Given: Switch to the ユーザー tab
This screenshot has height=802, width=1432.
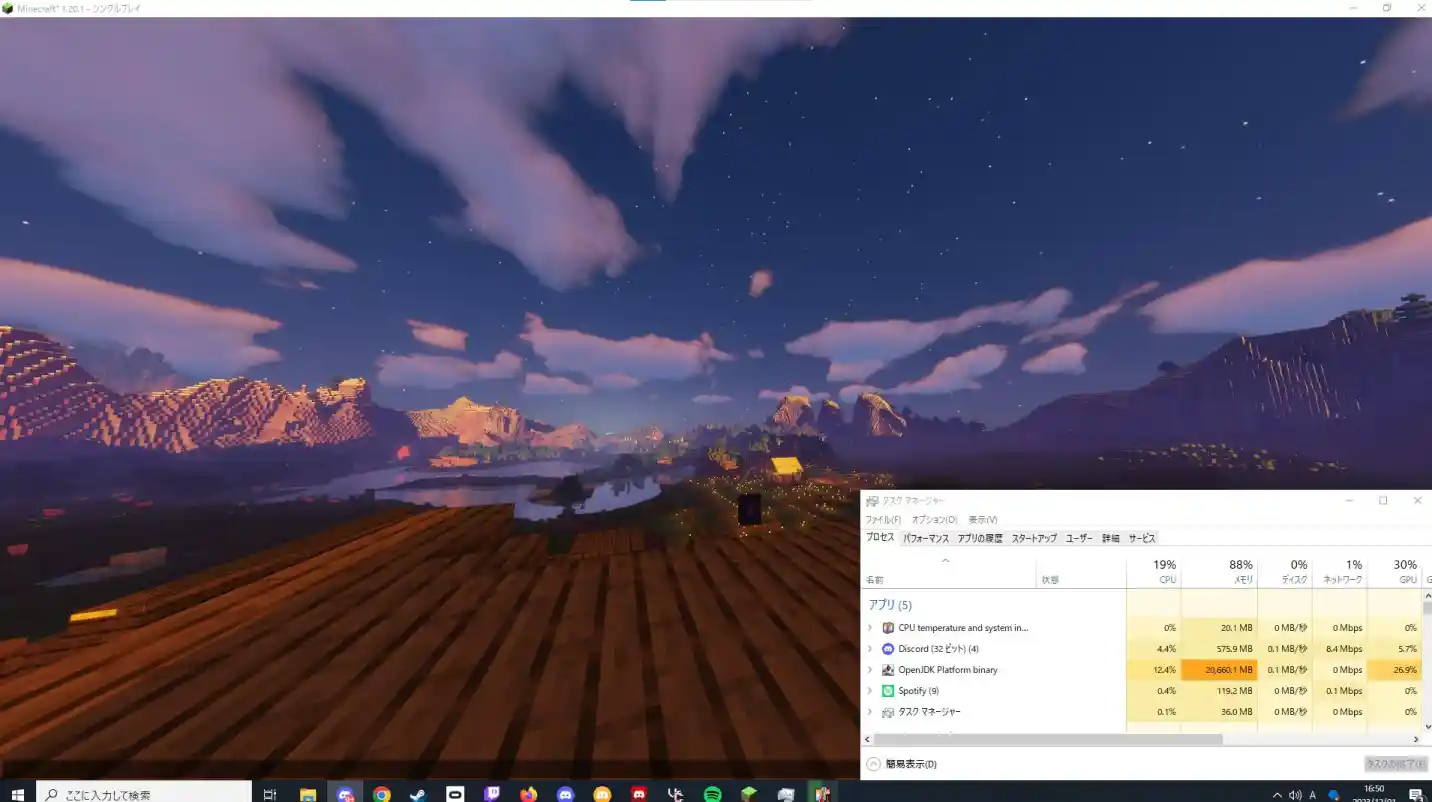Looking at the screenshot, I should pos(1079,538).
